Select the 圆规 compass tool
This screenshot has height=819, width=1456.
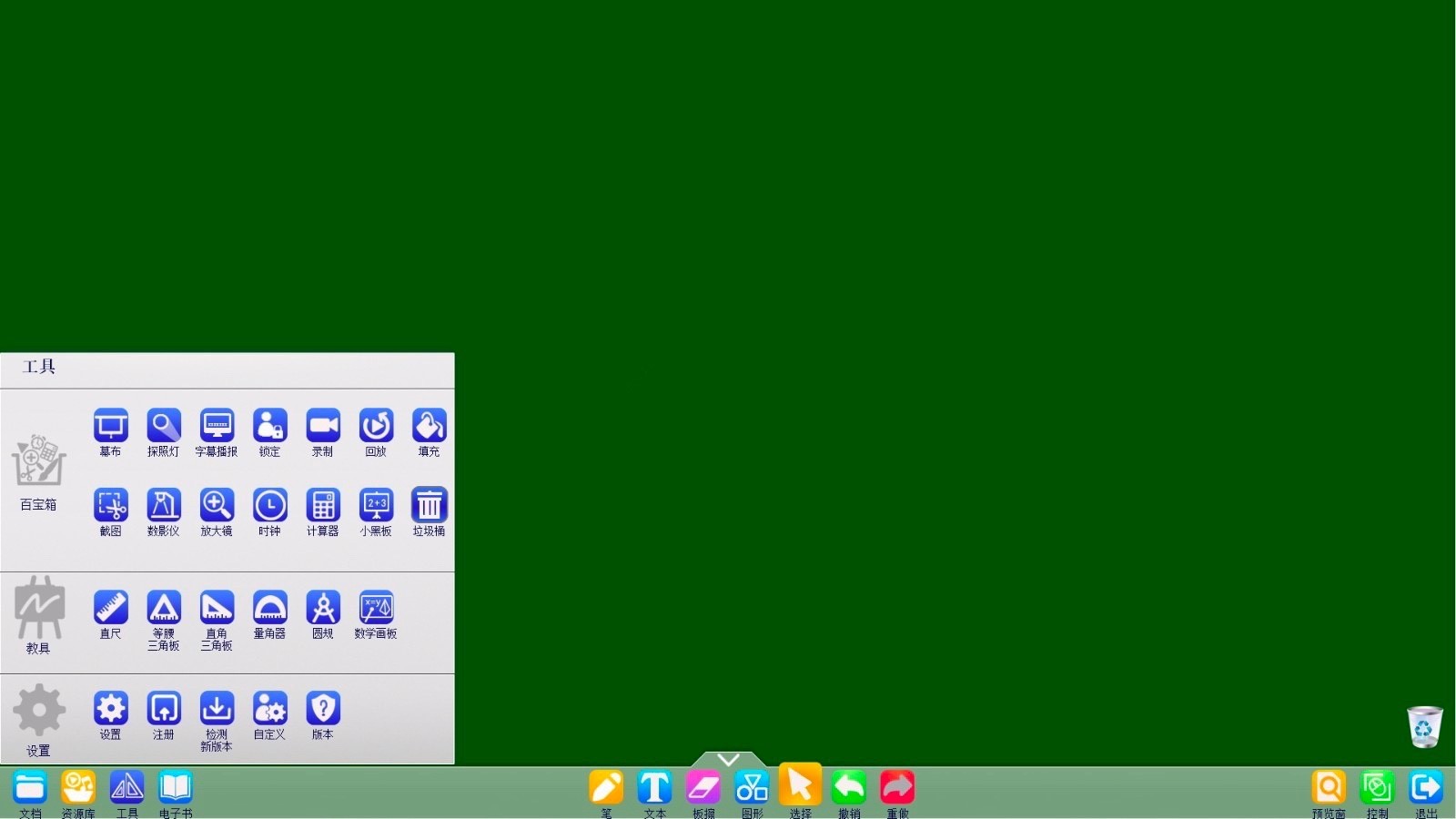pos(323,608)
